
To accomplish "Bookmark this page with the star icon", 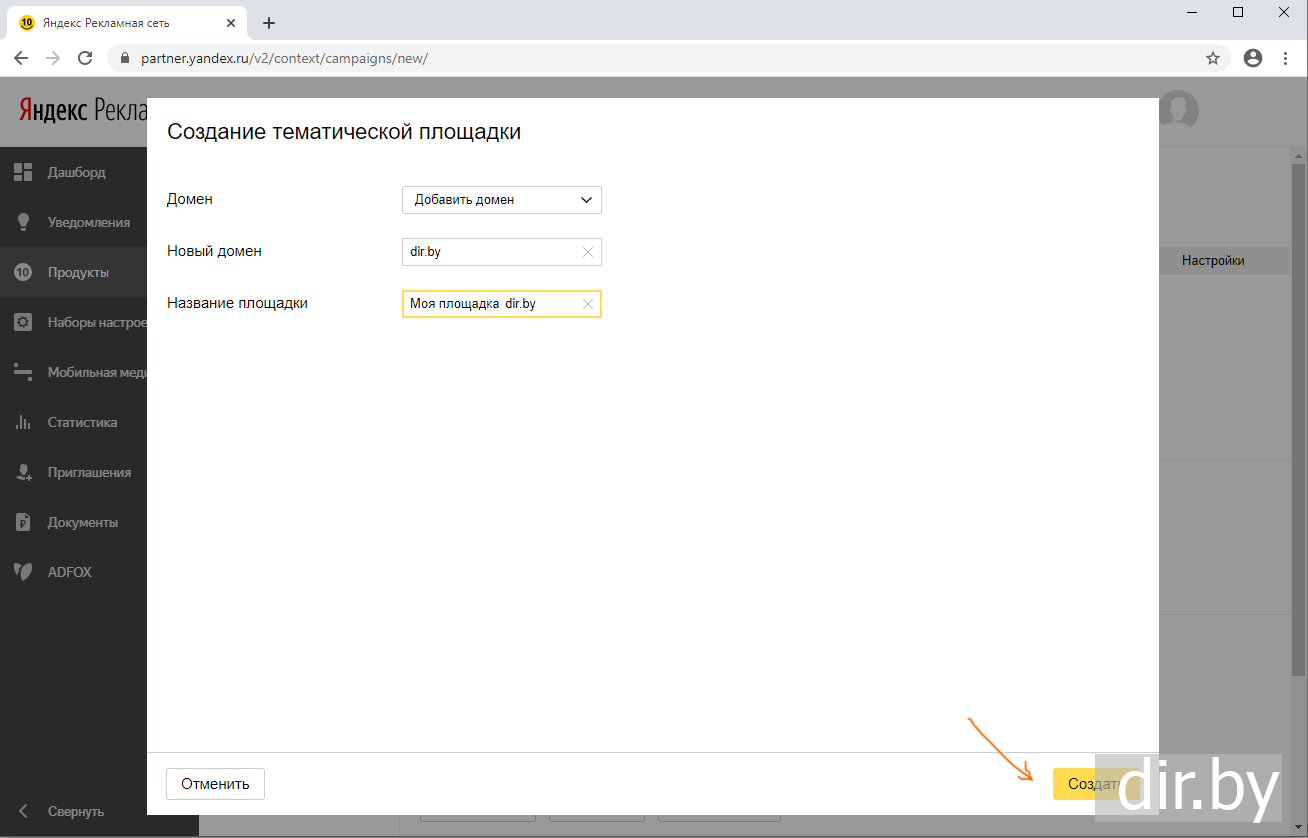I will click(1213, 58).
